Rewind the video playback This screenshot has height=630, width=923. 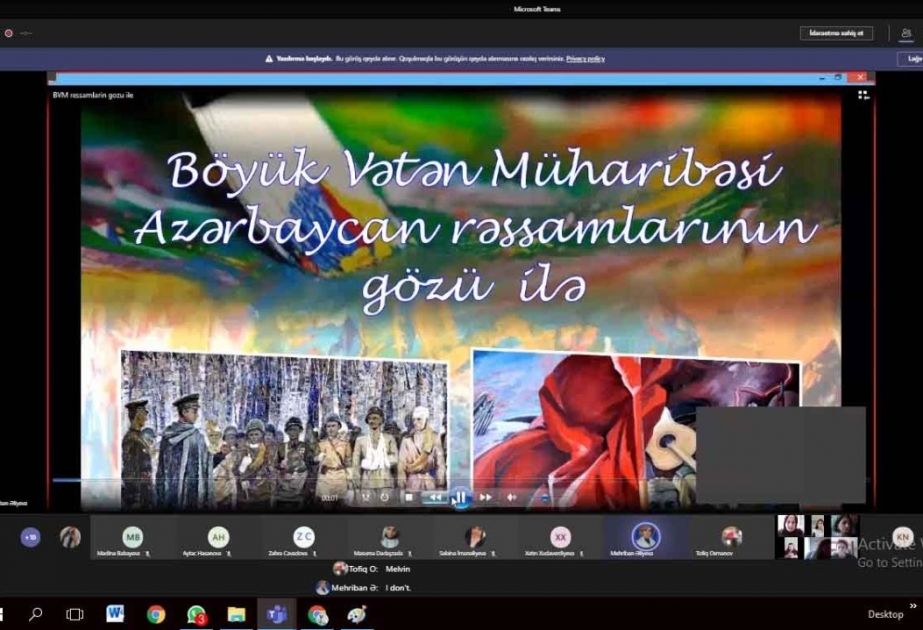(435, 498)
